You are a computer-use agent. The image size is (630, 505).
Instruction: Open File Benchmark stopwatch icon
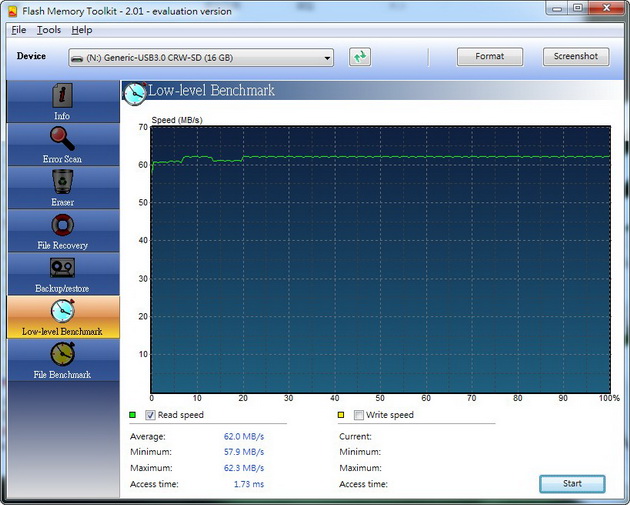pos(62,354)
